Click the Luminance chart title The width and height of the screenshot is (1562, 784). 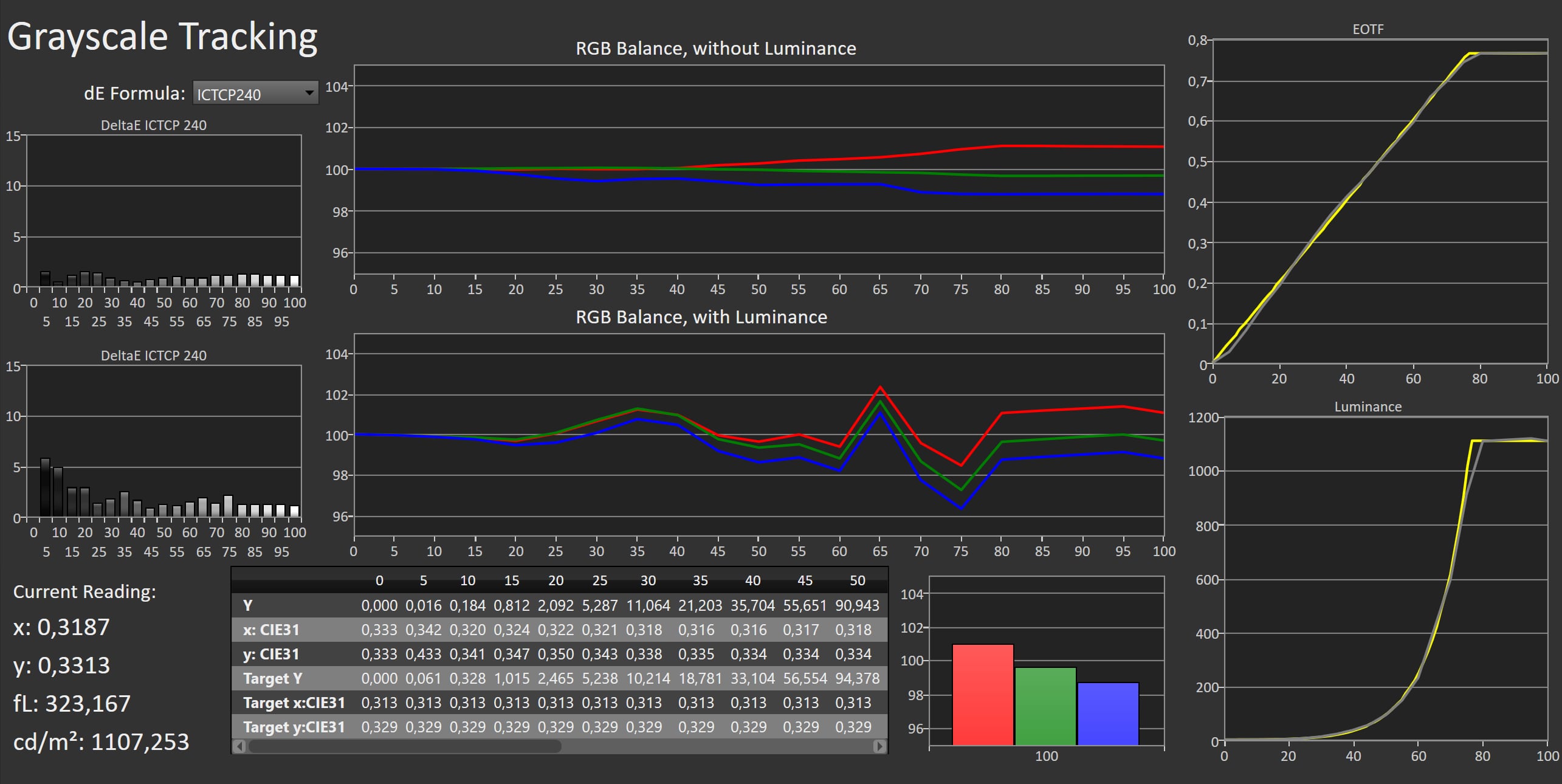(1368, 407)
